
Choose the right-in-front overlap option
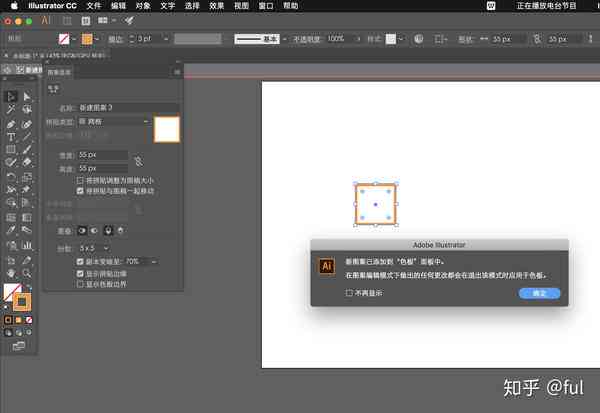94,230
